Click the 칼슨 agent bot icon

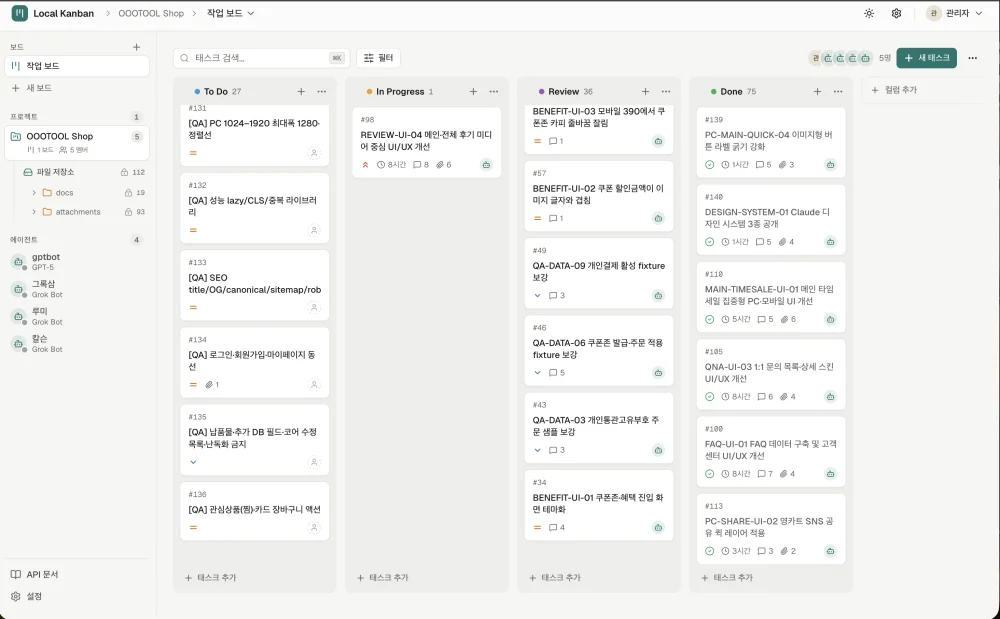click(x=18, y=344)
